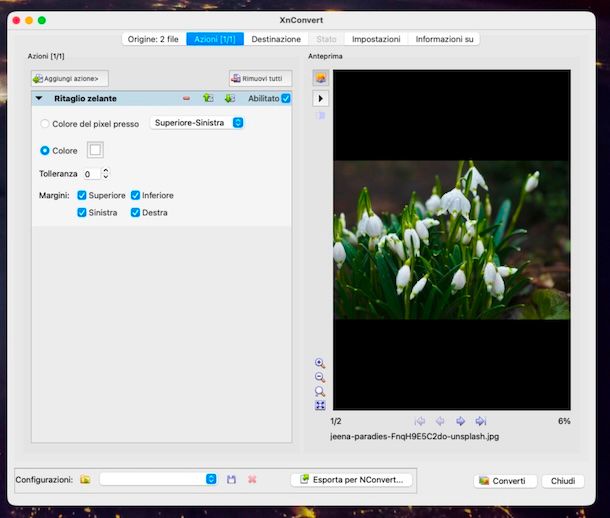
Task: Open the Impostazioni tab
Action: point(376,39)
